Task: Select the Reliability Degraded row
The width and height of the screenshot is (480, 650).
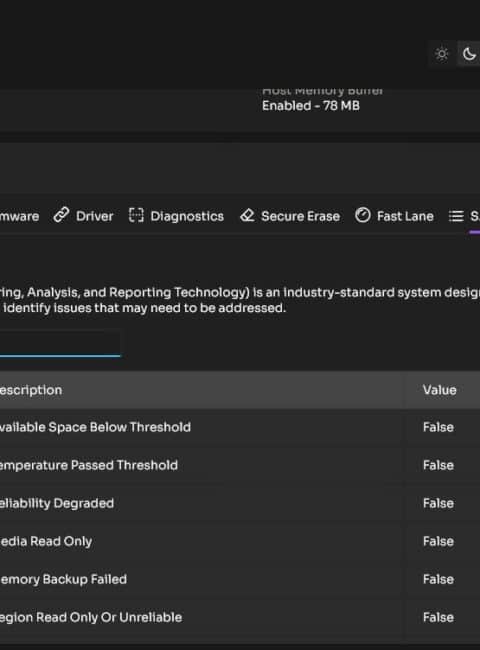Action: click(x=240, y=503)
